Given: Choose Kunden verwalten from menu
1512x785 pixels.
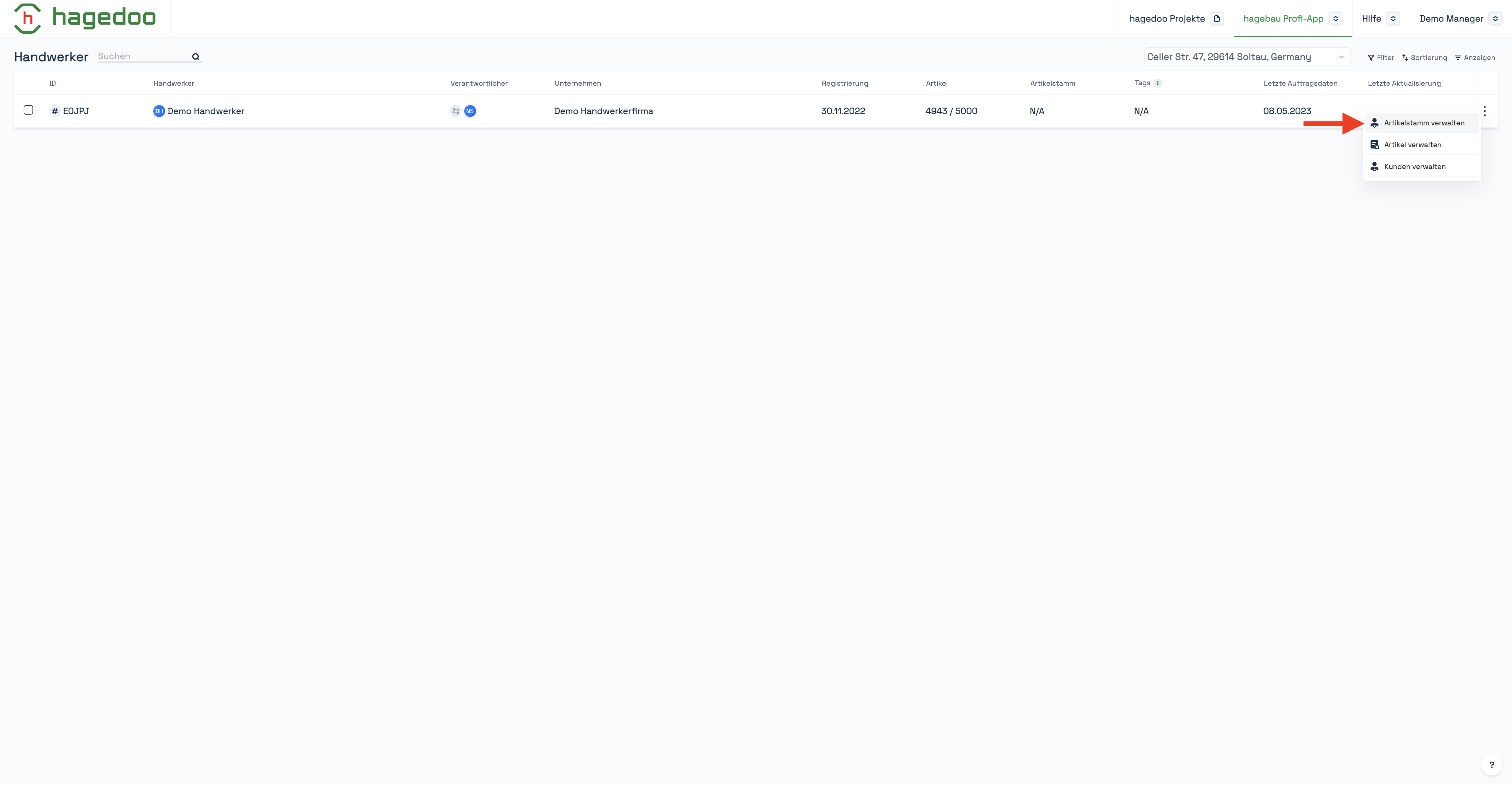Looking at the screenshot, I should [x=1415, y=167].
